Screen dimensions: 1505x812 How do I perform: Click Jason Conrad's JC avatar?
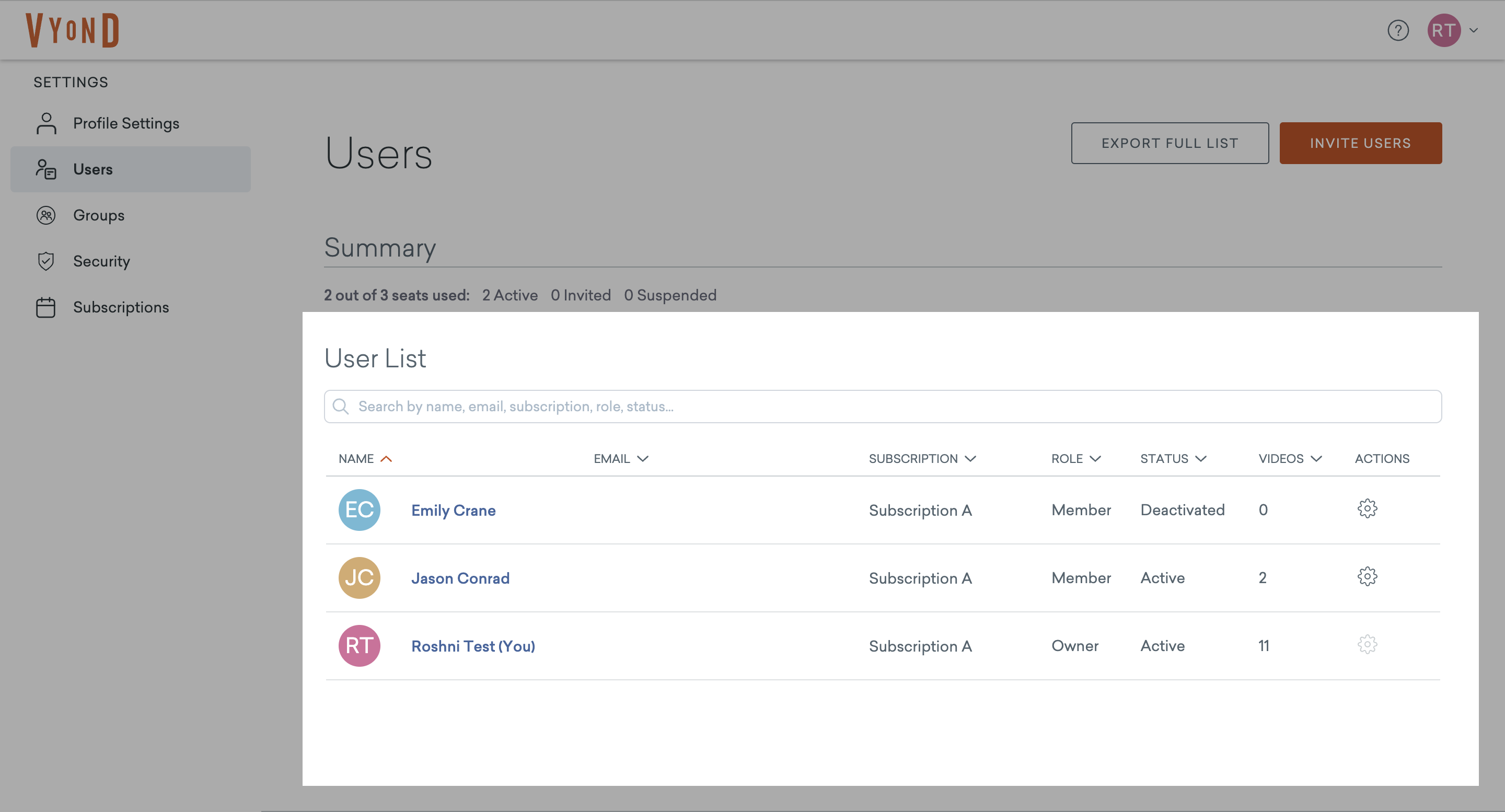[360, 577]
